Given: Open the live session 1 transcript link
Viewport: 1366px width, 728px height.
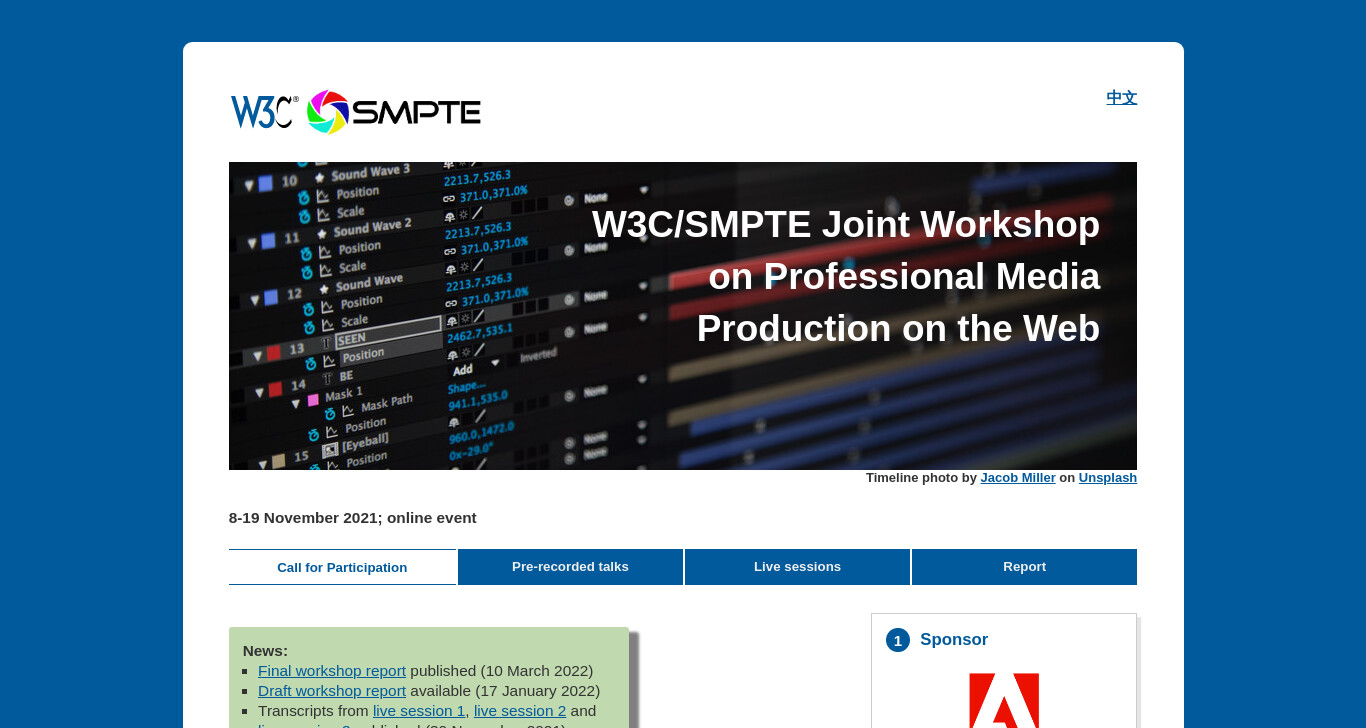Looking at the screenshot, I should [x=419, y=711].
